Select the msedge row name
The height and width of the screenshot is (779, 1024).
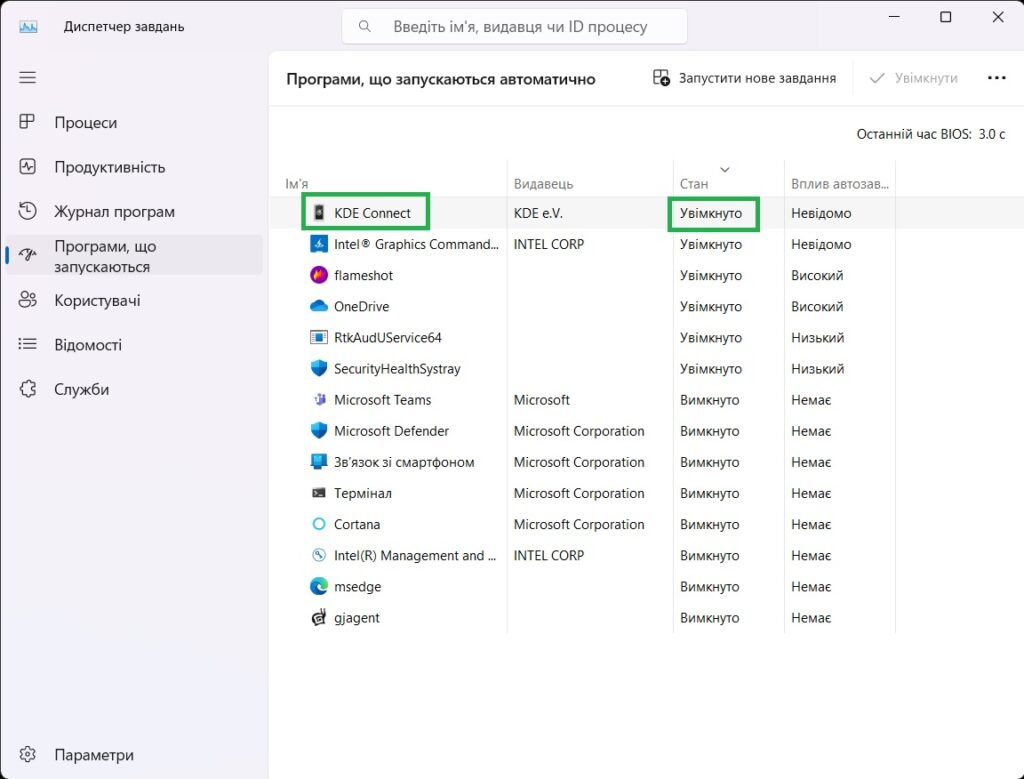click(x=358, y=587)
